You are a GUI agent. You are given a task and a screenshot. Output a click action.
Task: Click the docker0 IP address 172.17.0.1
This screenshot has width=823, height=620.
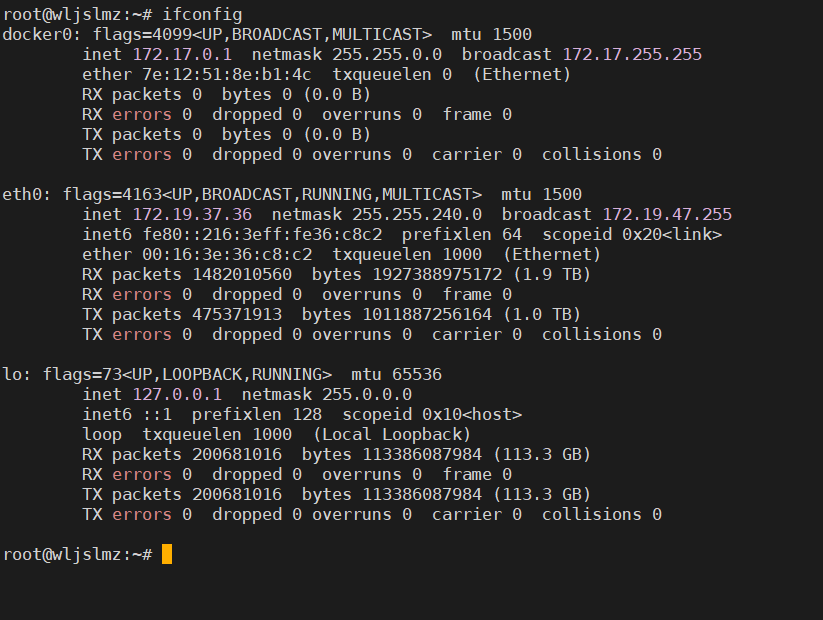(x=182, y=54)
